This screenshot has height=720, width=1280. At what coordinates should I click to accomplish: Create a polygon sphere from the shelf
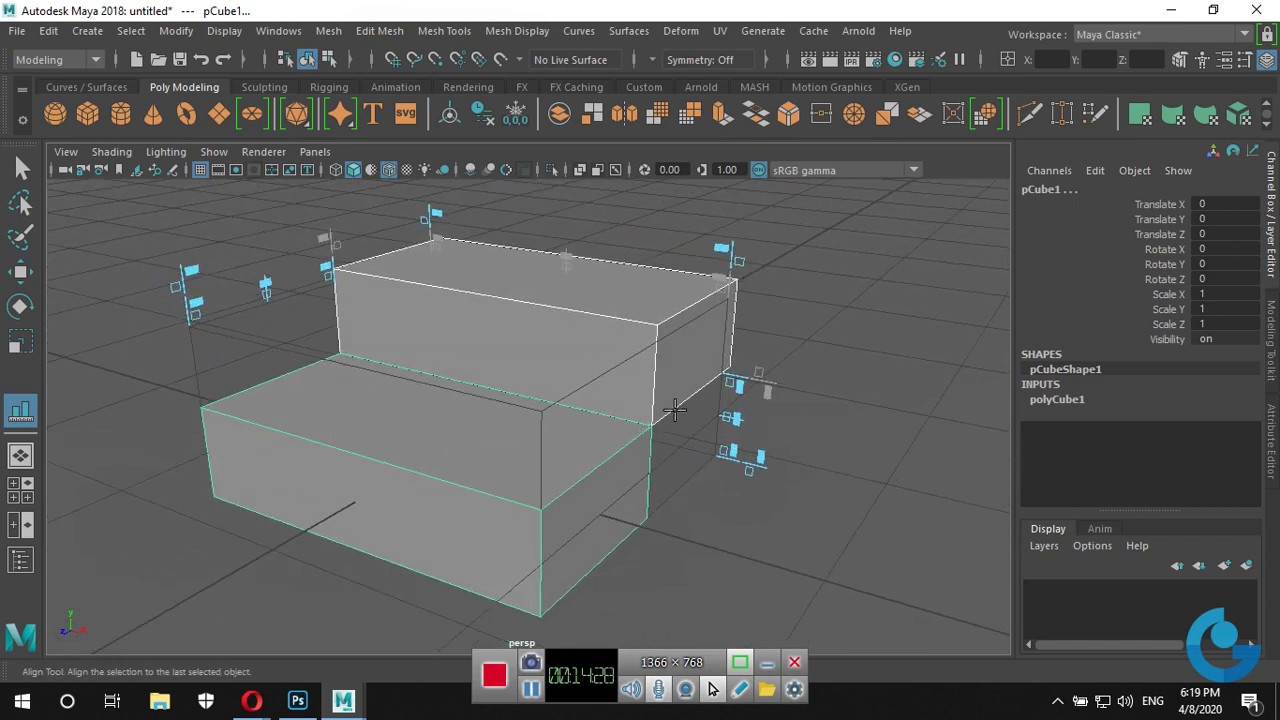55,114
